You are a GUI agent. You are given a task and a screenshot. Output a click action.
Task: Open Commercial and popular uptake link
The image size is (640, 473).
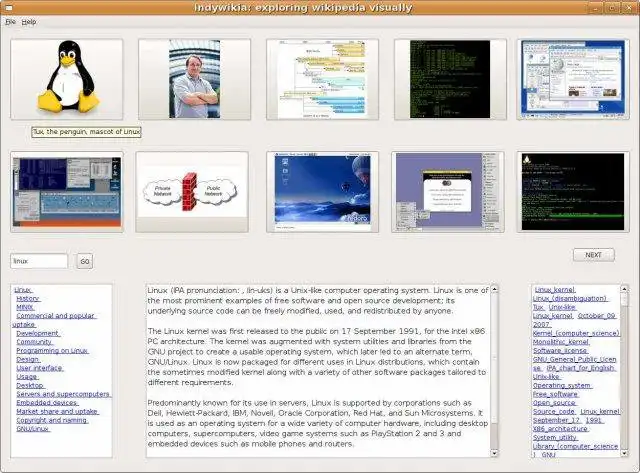[x=55, y=320]
